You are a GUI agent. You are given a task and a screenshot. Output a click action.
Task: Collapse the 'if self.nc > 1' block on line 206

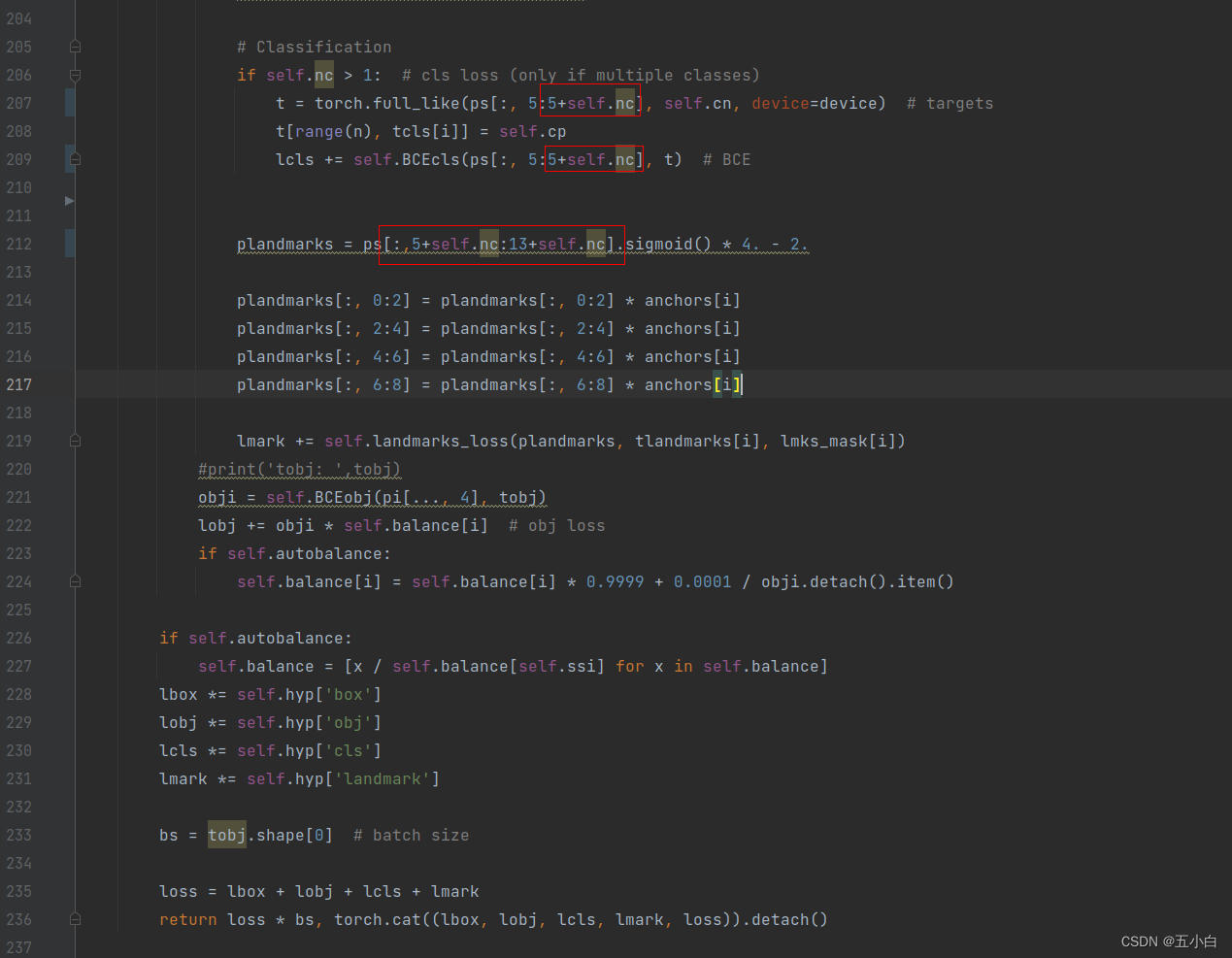(x=75, y=75)
